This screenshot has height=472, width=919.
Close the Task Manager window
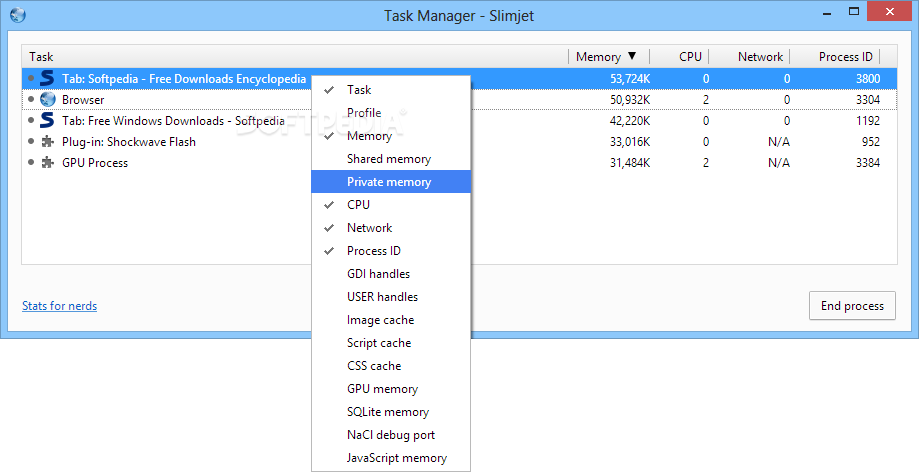coord(891,12)
